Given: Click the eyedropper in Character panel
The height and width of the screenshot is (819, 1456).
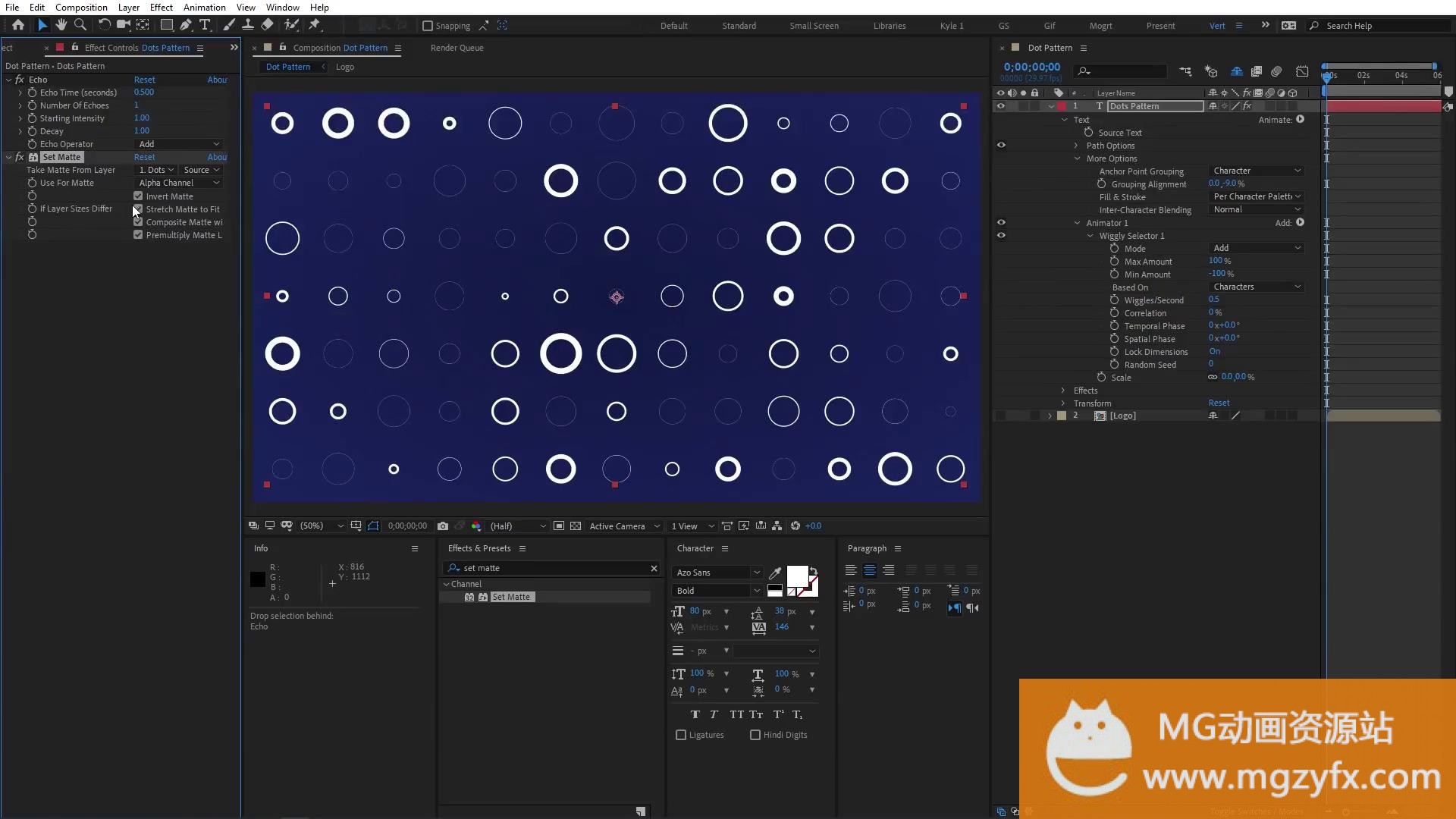Looking at the screenshot, I should coord(775,573).
